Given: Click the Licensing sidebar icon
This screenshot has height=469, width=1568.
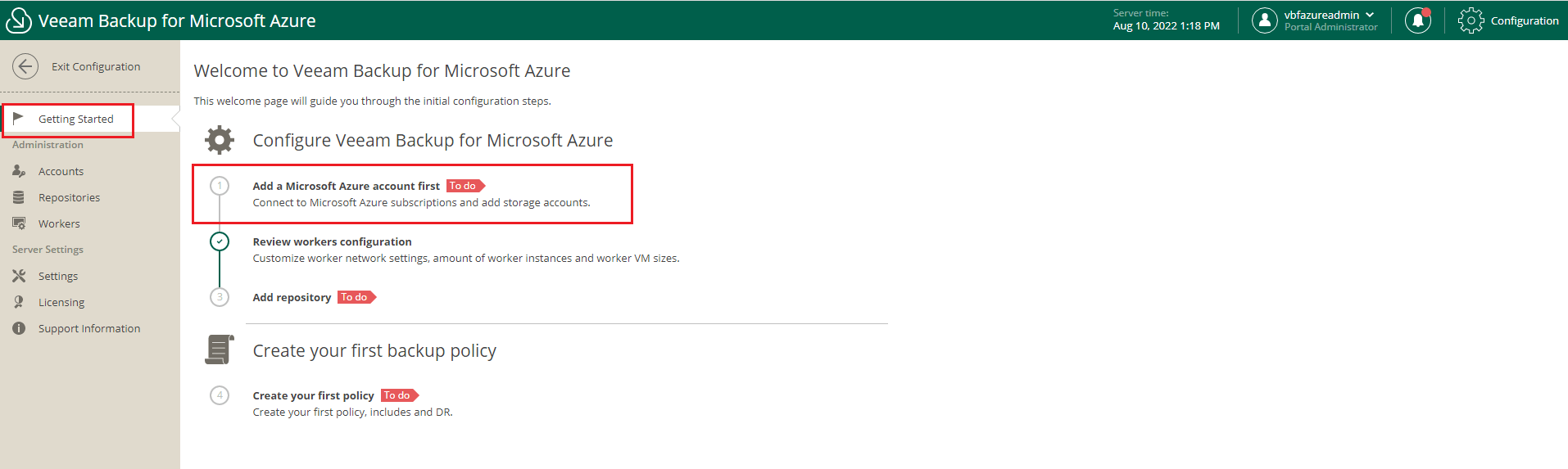Looking at the screenshot, I should tap(19, 302).
